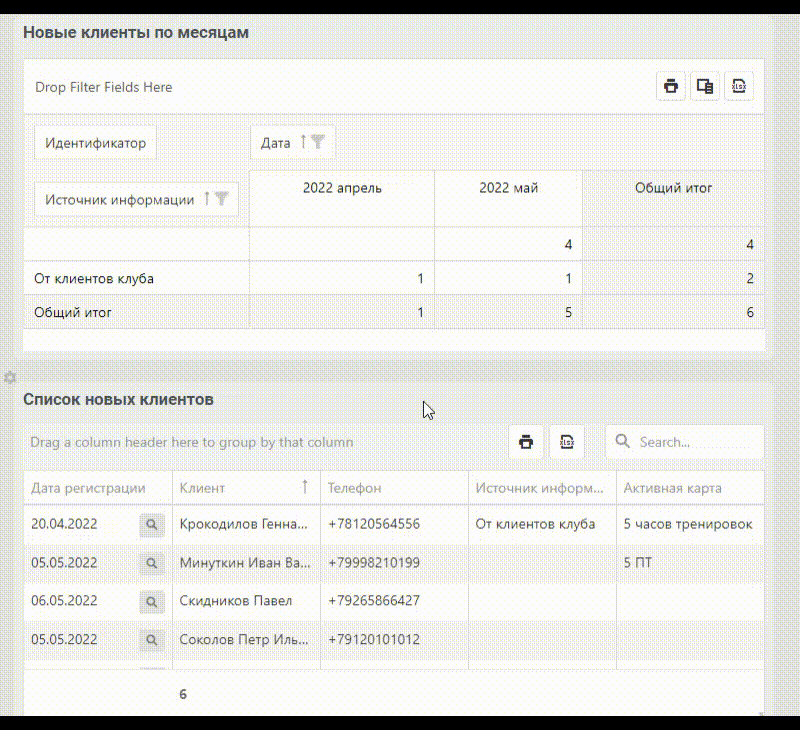The width and height of the screenshot is (800, 730).
Task: Export the pivot table to XLSX
Action: tap(739, 86)
